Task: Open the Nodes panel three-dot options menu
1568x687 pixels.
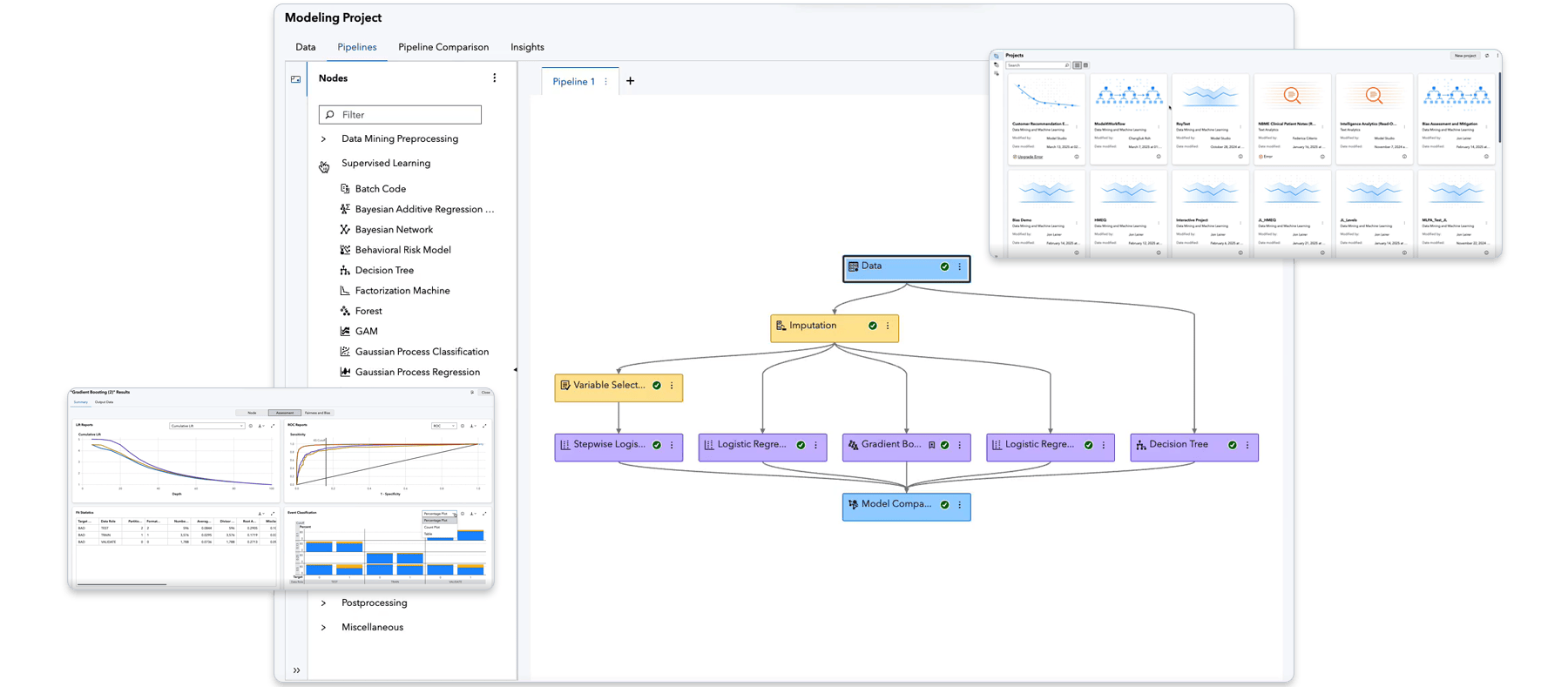Action: click(x=495, y=78)
